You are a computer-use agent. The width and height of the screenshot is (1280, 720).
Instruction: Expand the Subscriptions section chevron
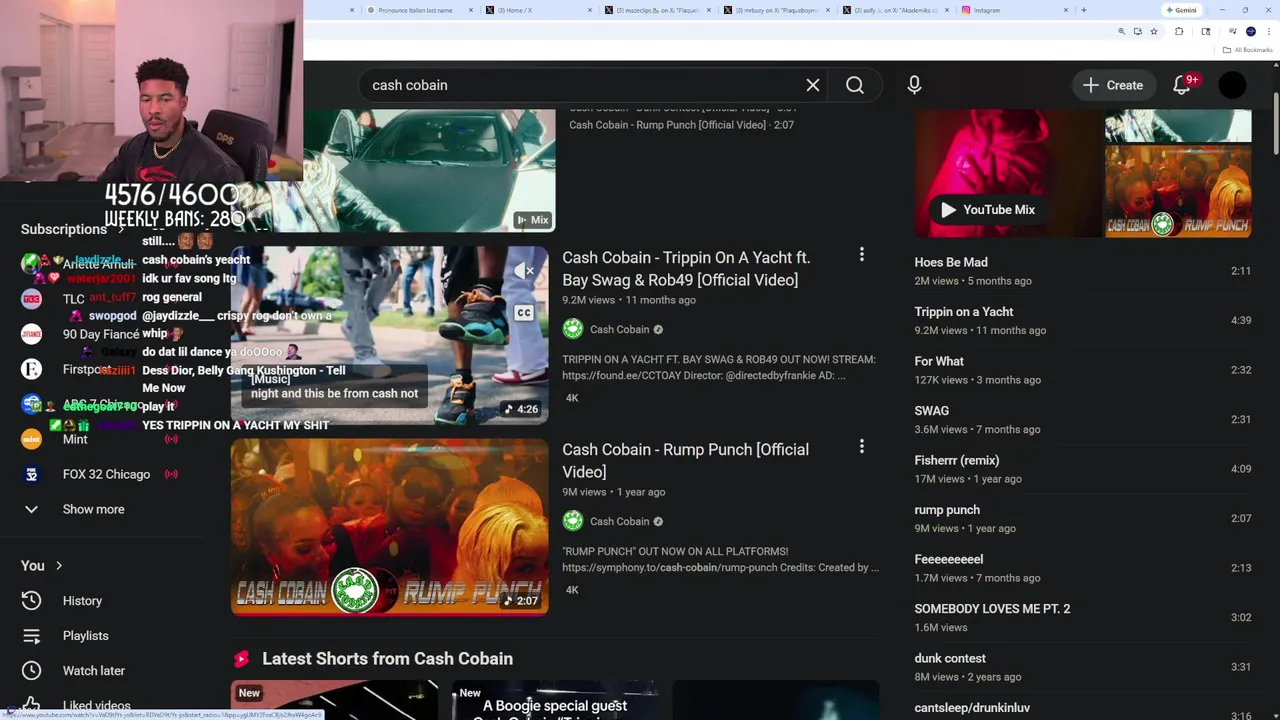pyautogui.click(x=121, y=229)
